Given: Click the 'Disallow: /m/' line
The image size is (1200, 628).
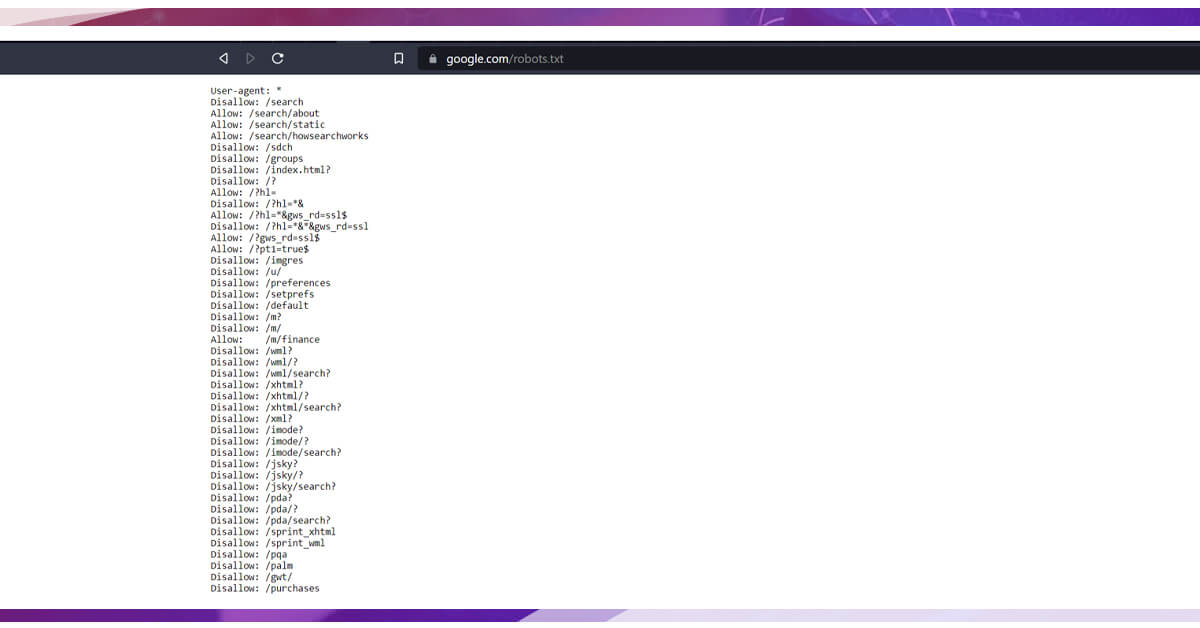Looking at the screenshot, I should 246,328.
